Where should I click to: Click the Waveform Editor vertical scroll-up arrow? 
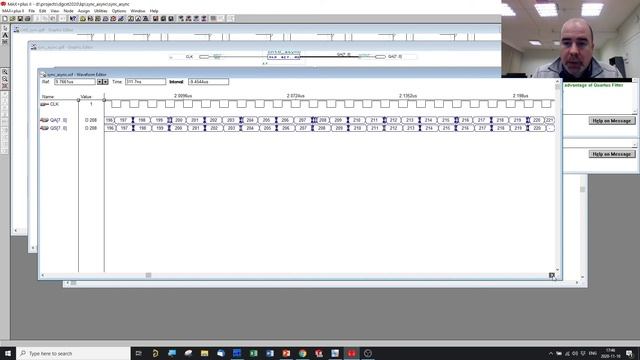coord(558,82)
